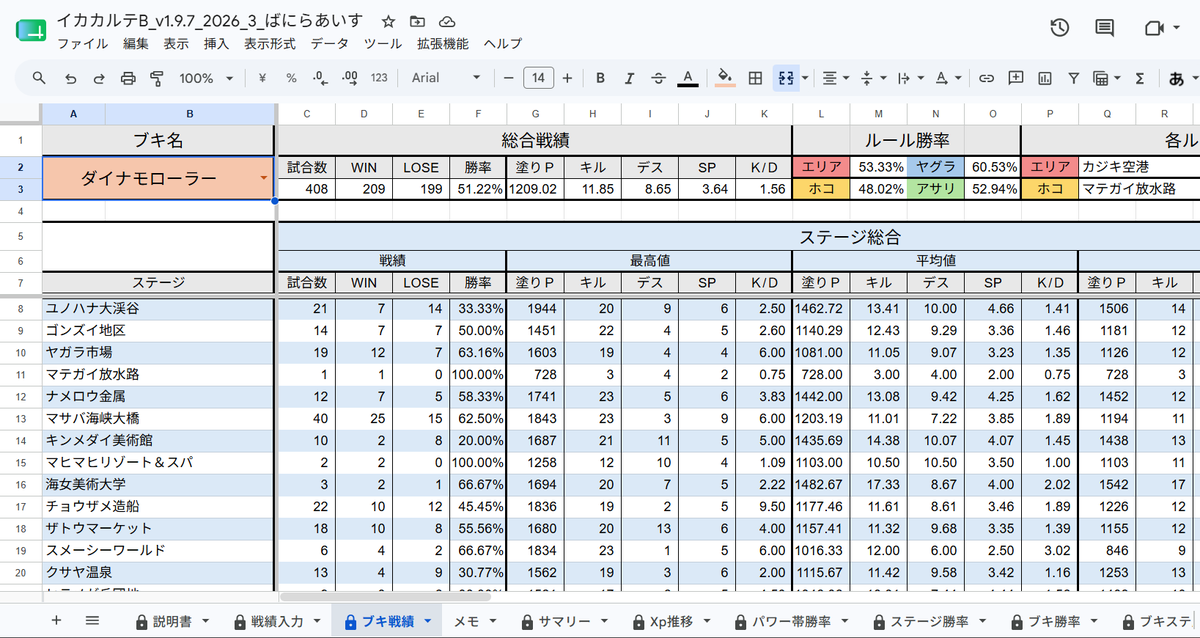The image size is (1200, 638).
Task: Open the comments history icon
Action: point(1105,28)
